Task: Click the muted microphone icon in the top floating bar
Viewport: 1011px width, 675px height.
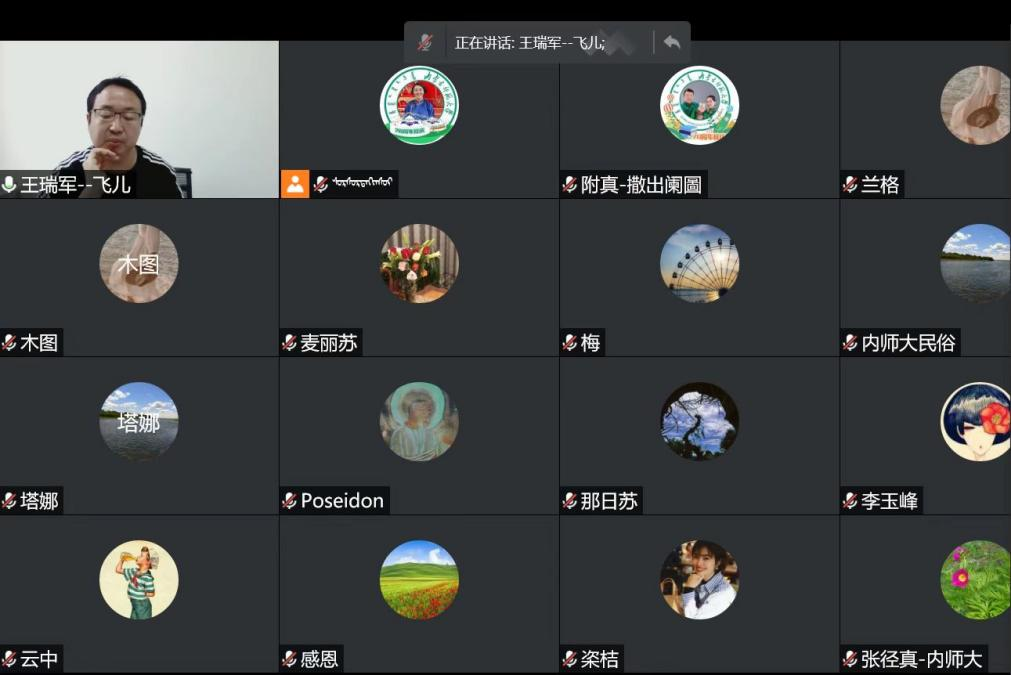Action: coord(425,42)
